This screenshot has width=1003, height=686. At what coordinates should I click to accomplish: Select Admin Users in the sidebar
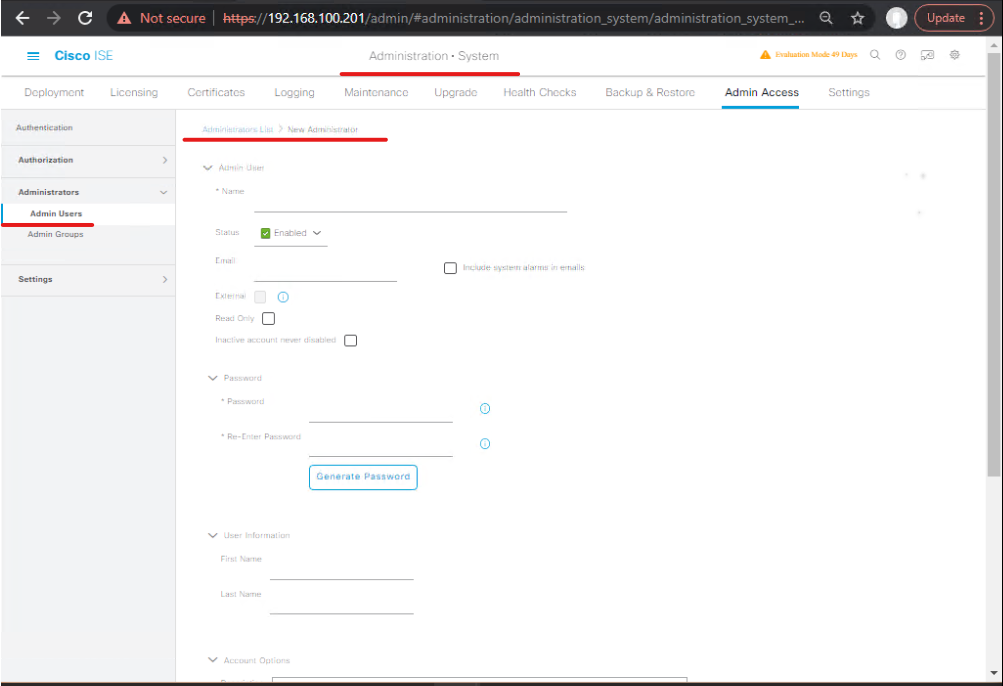56,214
